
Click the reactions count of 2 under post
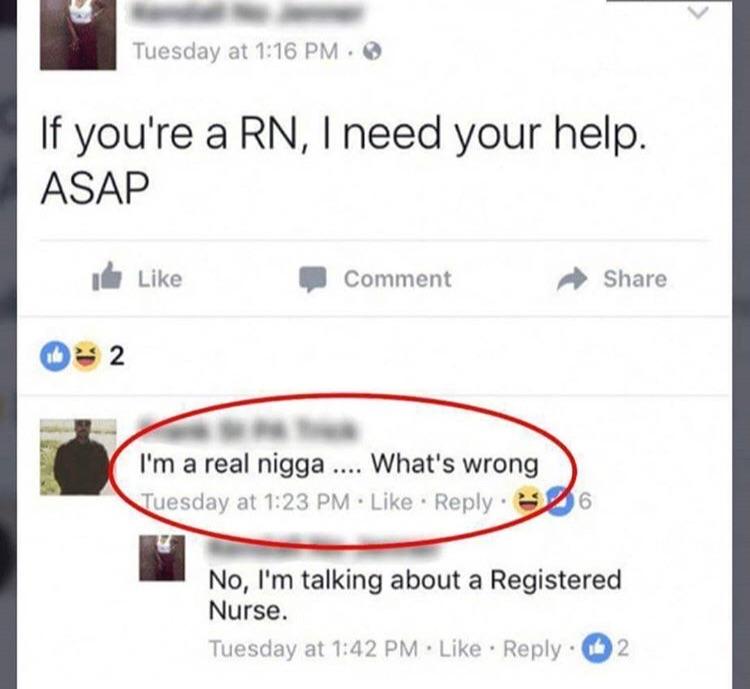(117, 356)
